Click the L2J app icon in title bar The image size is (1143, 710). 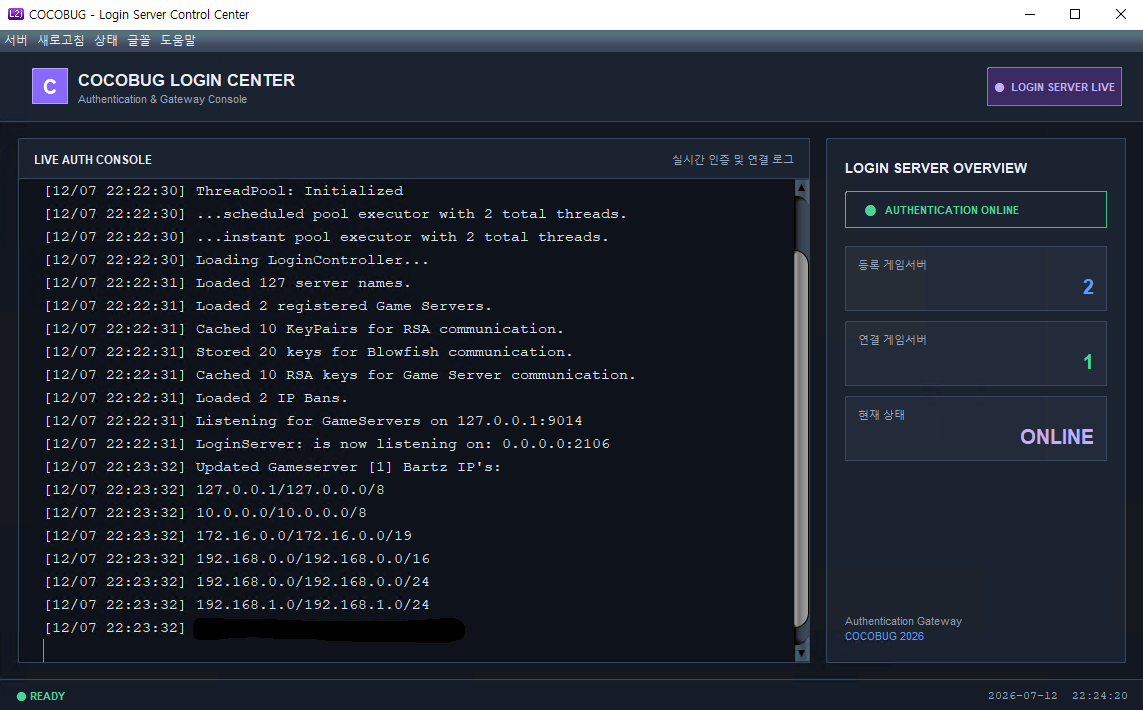pyautogui.click(x=15, y=14)
